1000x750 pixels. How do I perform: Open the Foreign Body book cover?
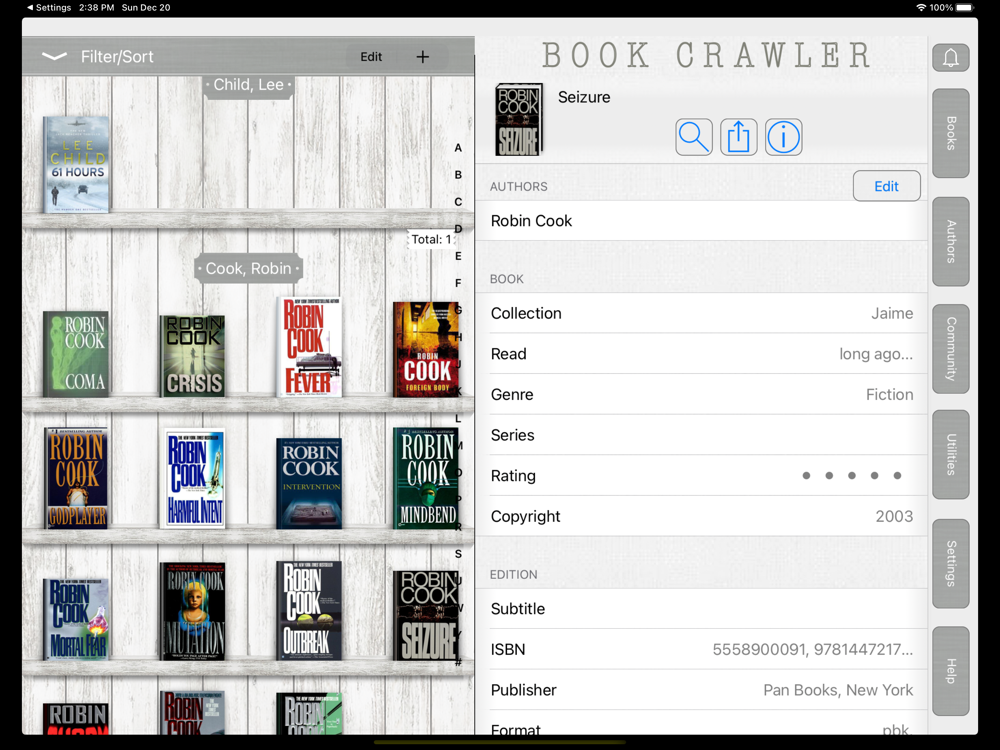pyautogui.click(x=426, y=349)
